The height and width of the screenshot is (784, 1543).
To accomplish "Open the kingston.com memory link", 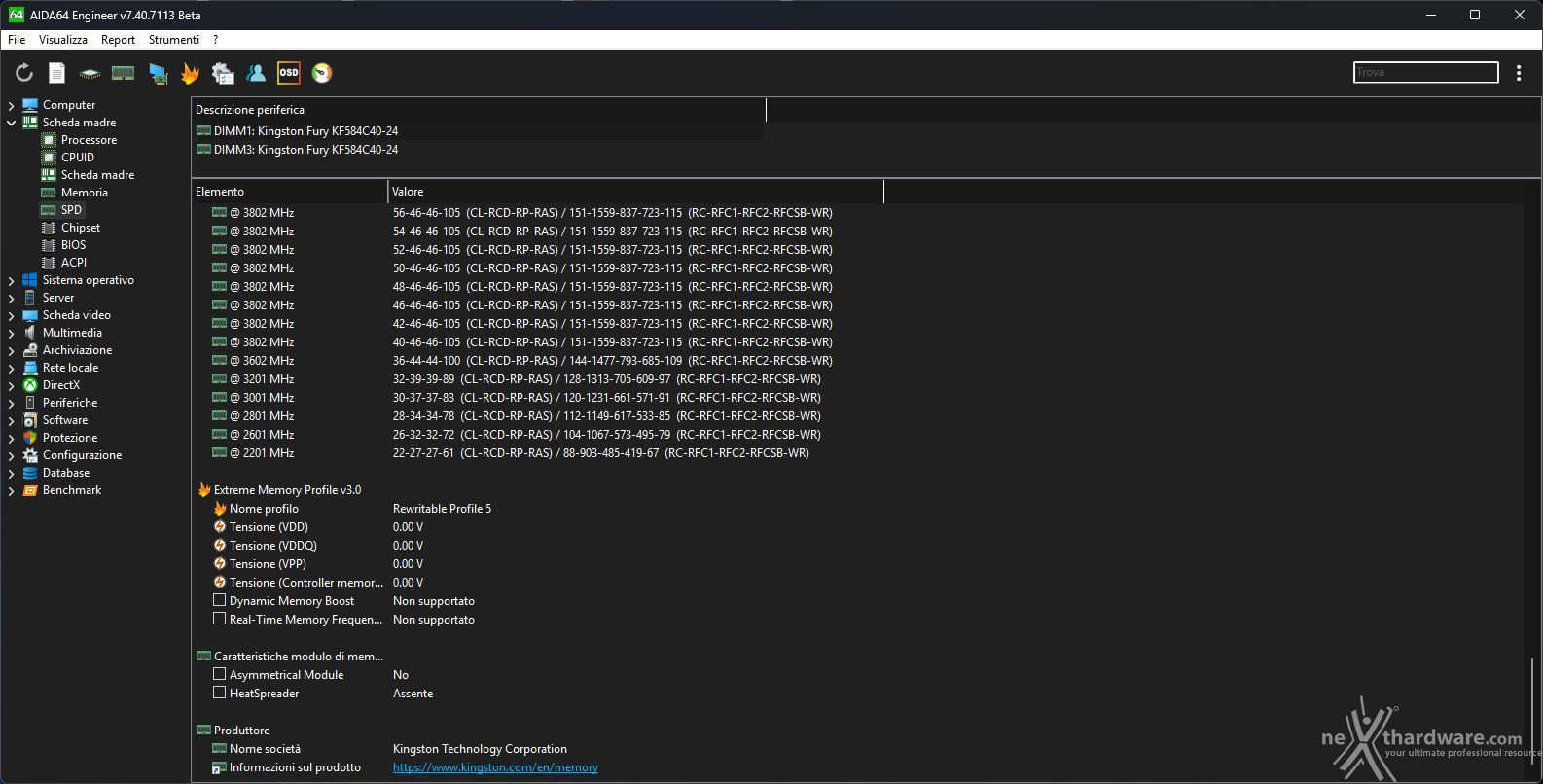I will pos(495,767).
